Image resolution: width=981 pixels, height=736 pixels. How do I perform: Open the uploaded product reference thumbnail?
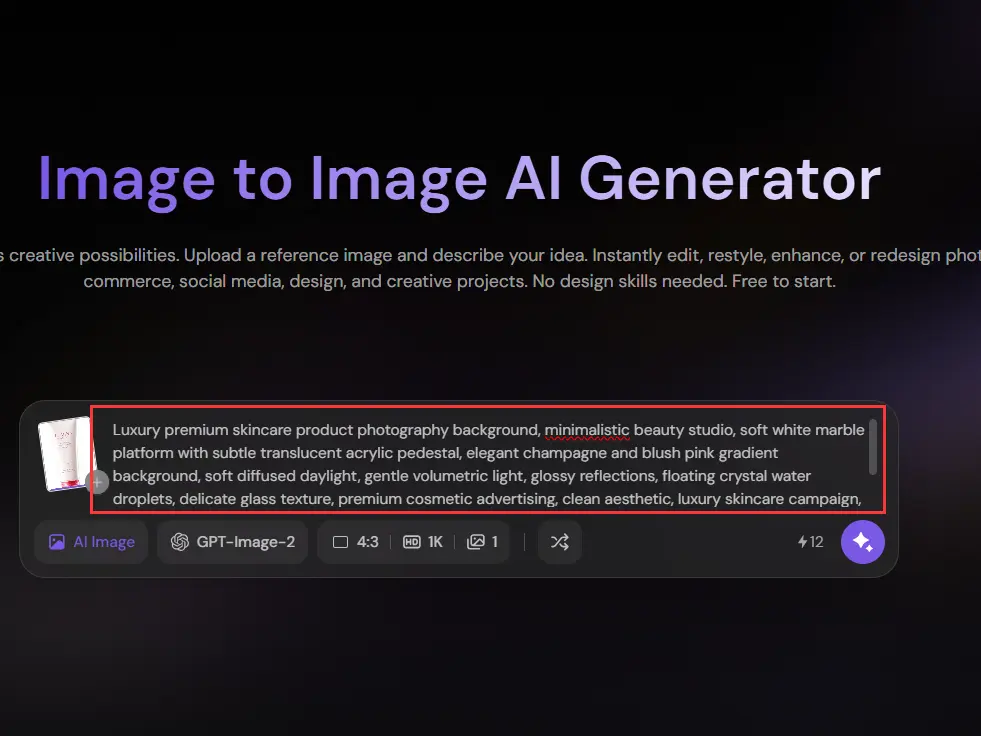64,454
